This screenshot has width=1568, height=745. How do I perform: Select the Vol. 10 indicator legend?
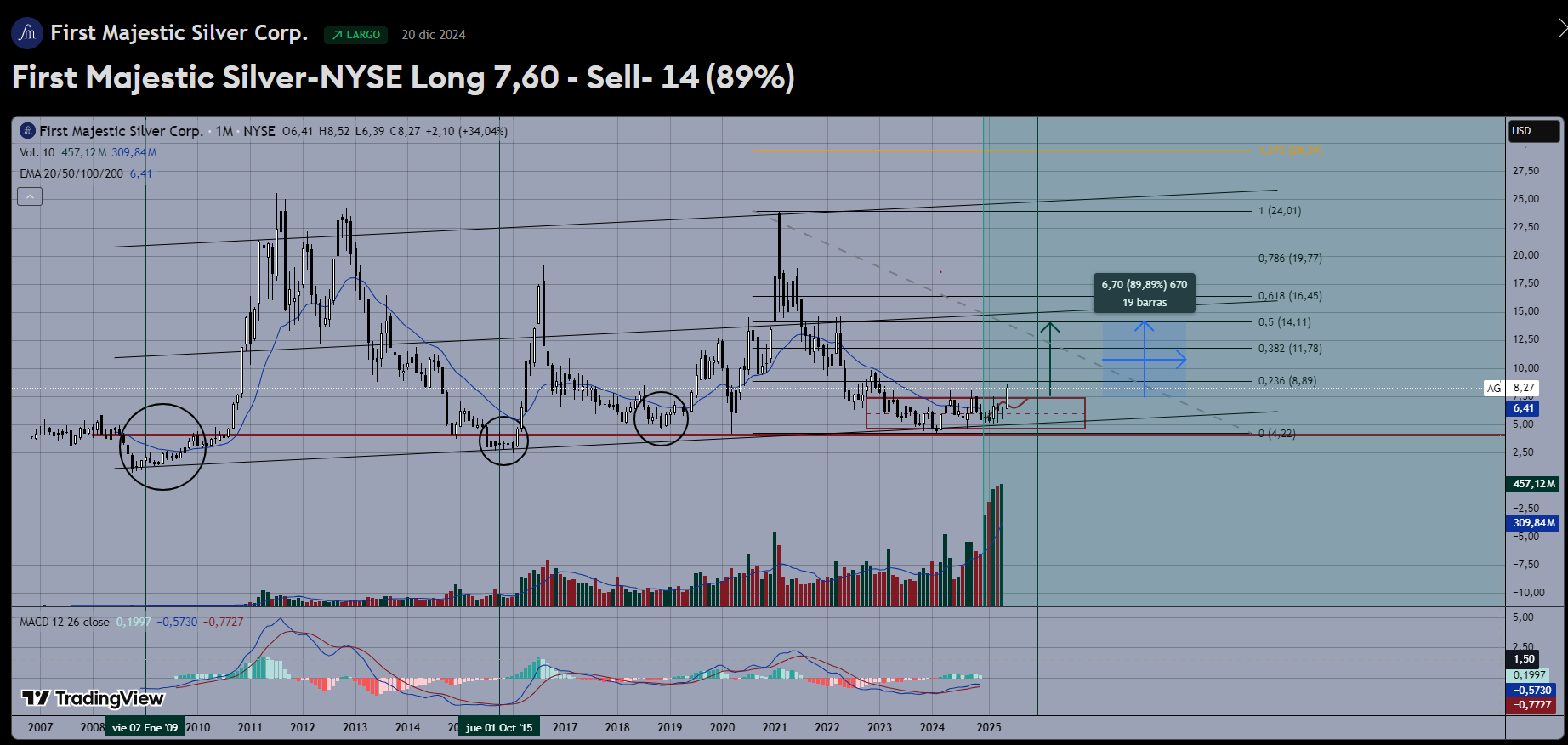tap(37, 152)
